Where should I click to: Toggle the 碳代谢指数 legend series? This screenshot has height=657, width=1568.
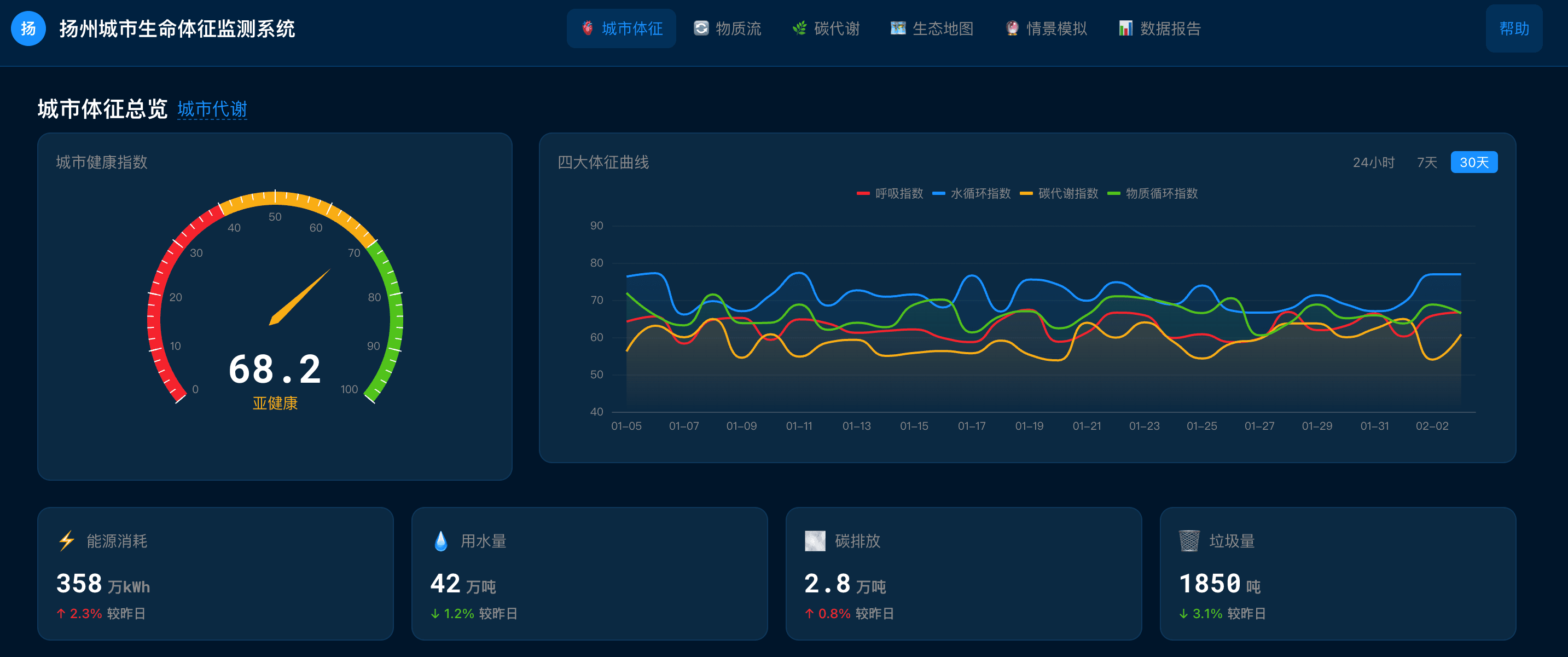(1059, 194)
